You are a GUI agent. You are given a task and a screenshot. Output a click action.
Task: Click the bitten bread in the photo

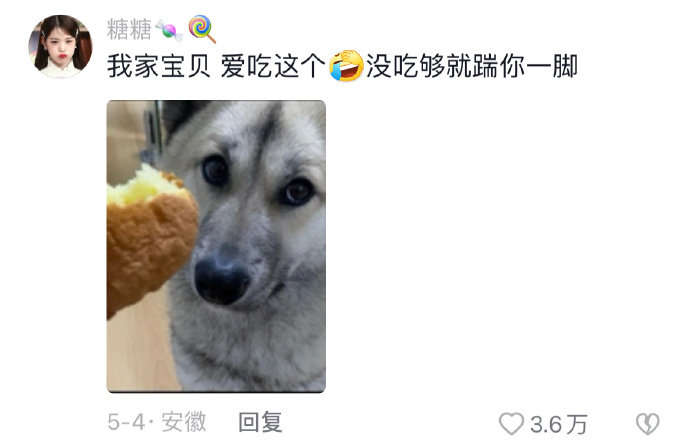150,238
